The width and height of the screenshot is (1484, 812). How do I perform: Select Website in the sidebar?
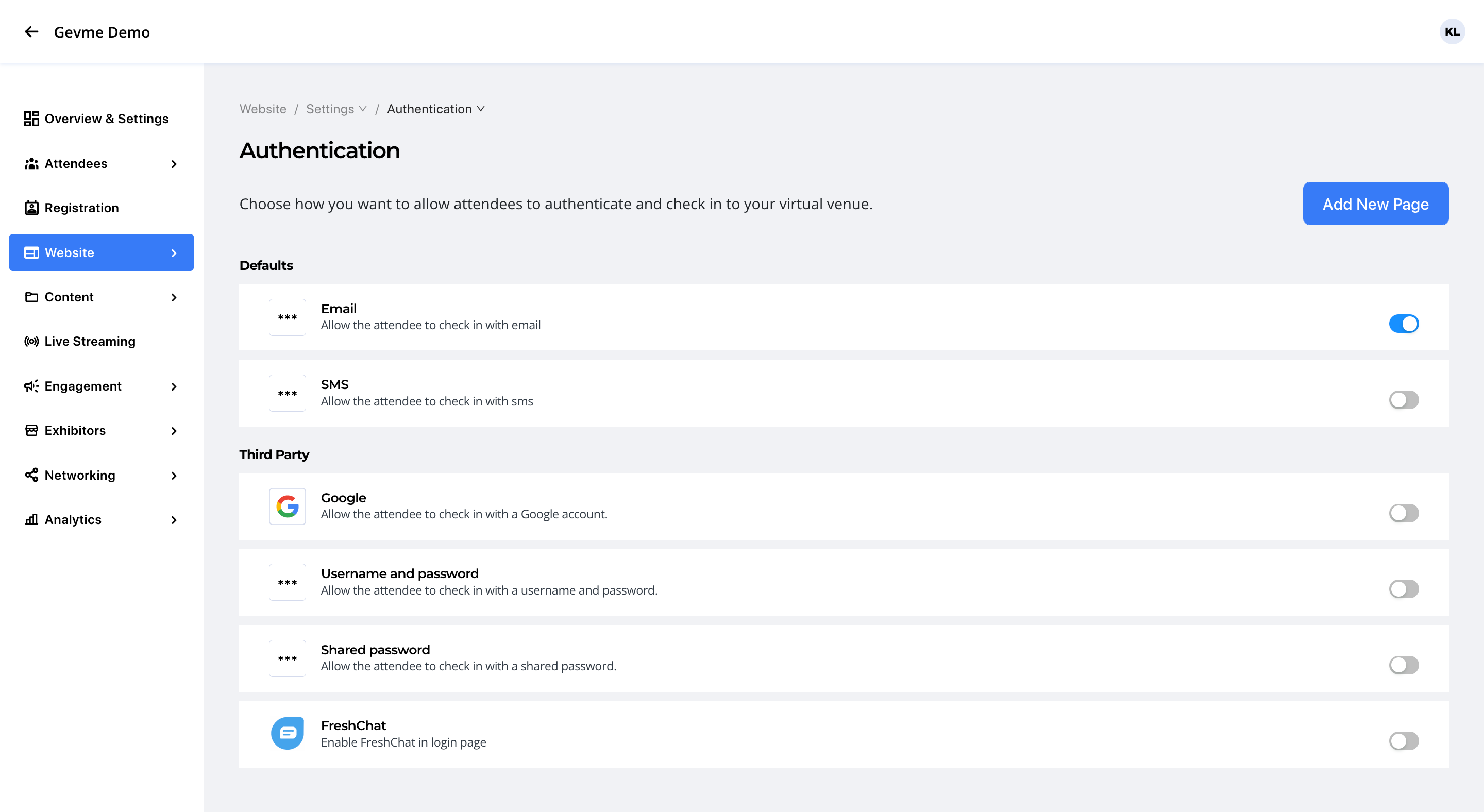102,252
